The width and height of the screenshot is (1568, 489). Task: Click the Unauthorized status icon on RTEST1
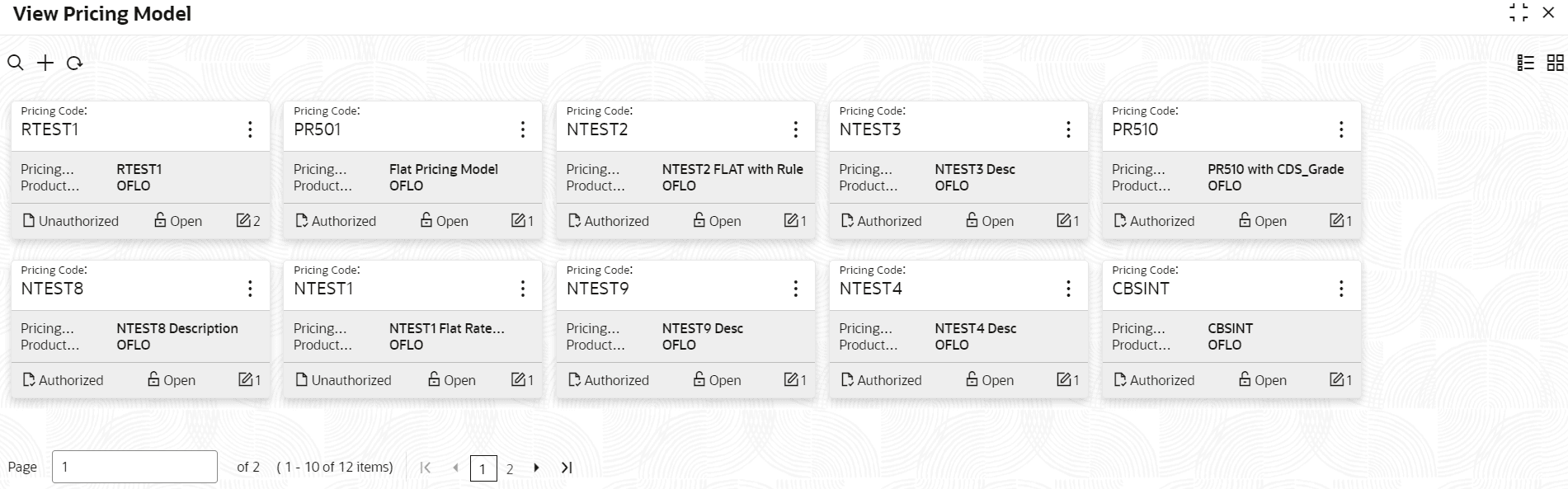(x=27, y=220)
